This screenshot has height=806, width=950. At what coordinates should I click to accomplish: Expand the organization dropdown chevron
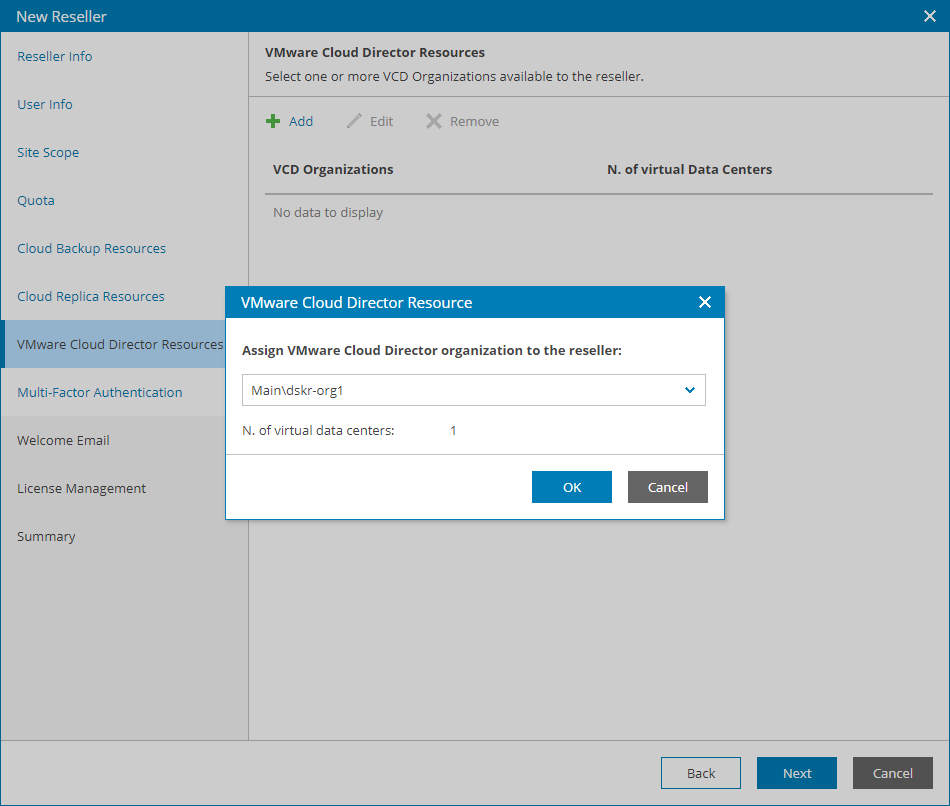pos(689,390)
